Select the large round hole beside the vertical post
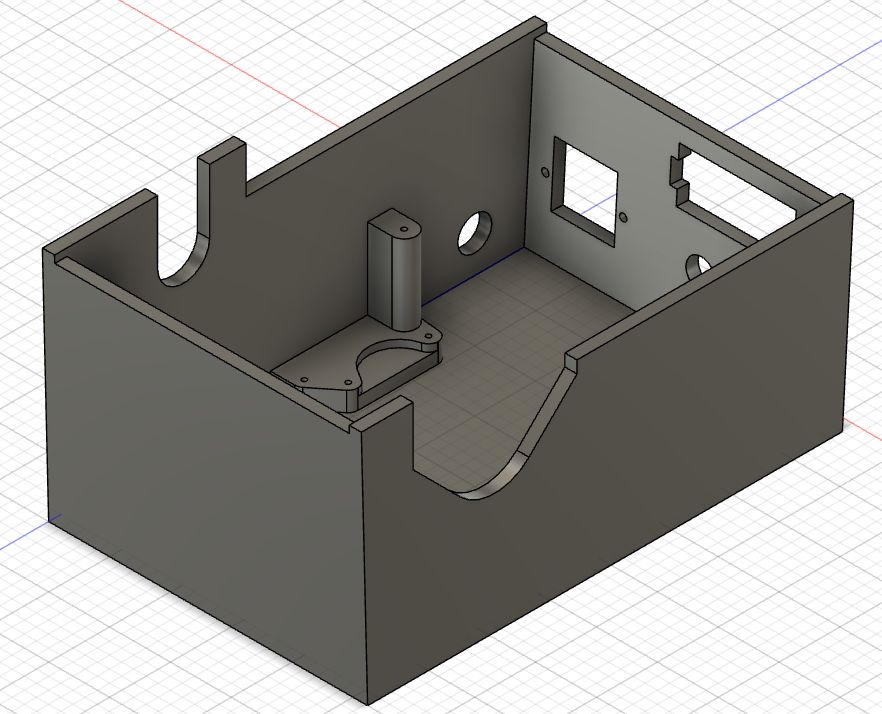 pos(475,232)
